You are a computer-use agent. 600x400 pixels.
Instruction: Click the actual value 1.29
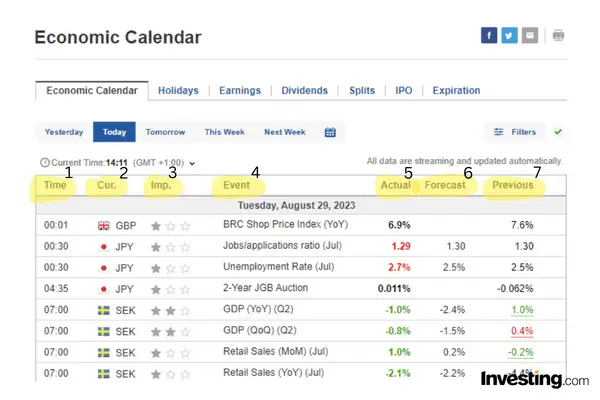pos(401,246)
